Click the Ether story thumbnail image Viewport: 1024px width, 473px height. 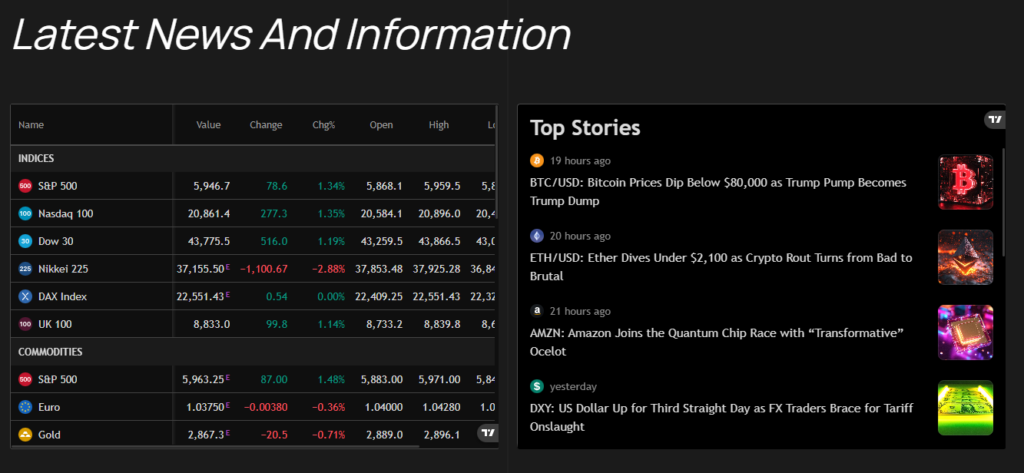point(965,258)
